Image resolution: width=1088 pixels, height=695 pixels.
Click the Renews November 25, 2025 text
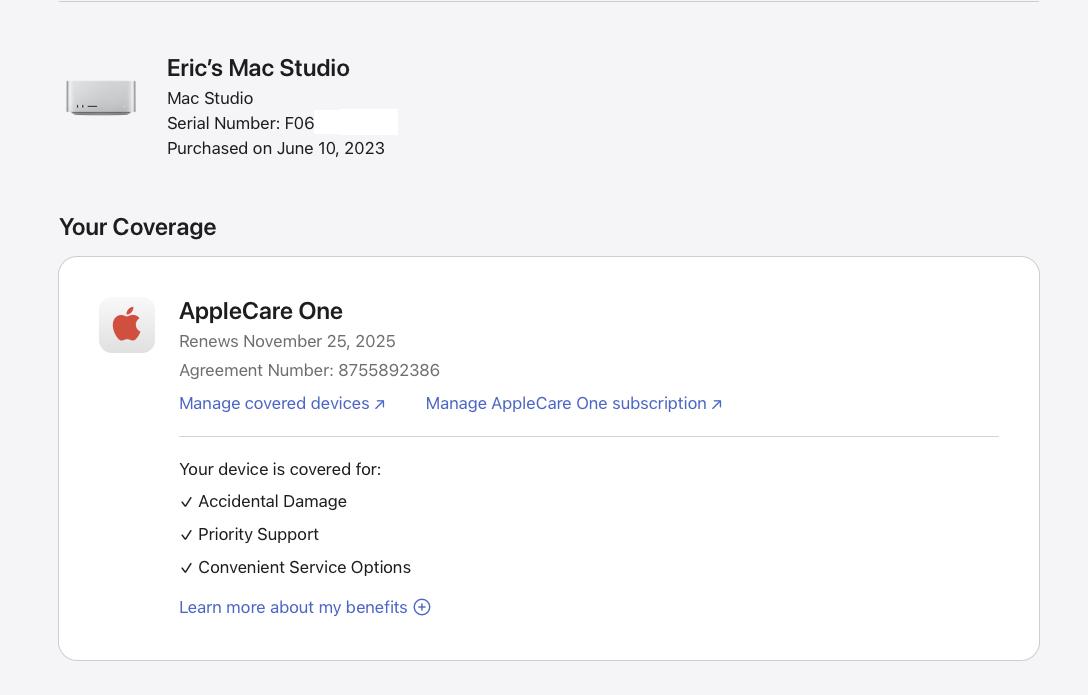coord(287,341)
